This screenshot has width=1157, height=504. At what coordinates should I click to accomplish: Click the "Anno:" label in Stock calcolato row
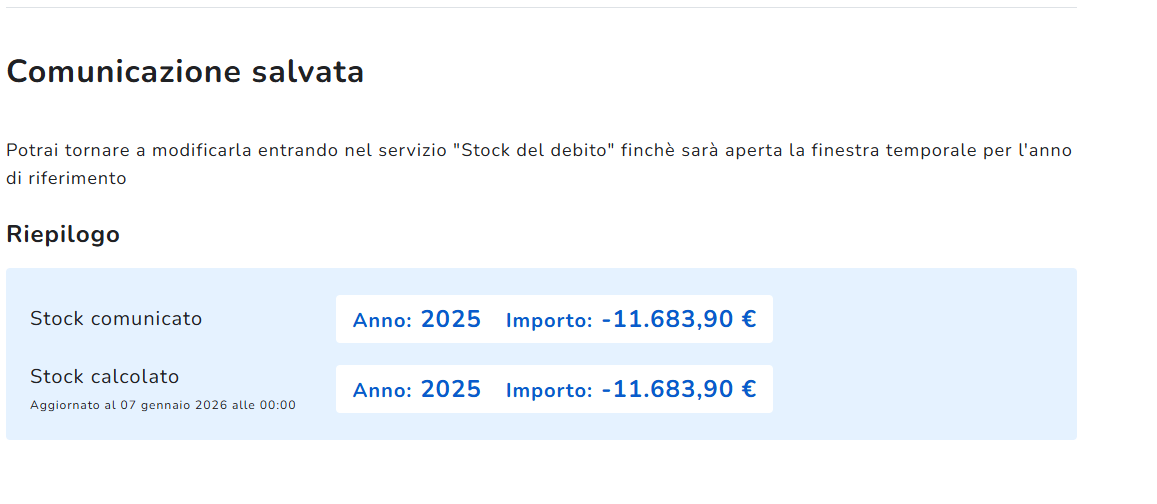(x=382, y=391)
